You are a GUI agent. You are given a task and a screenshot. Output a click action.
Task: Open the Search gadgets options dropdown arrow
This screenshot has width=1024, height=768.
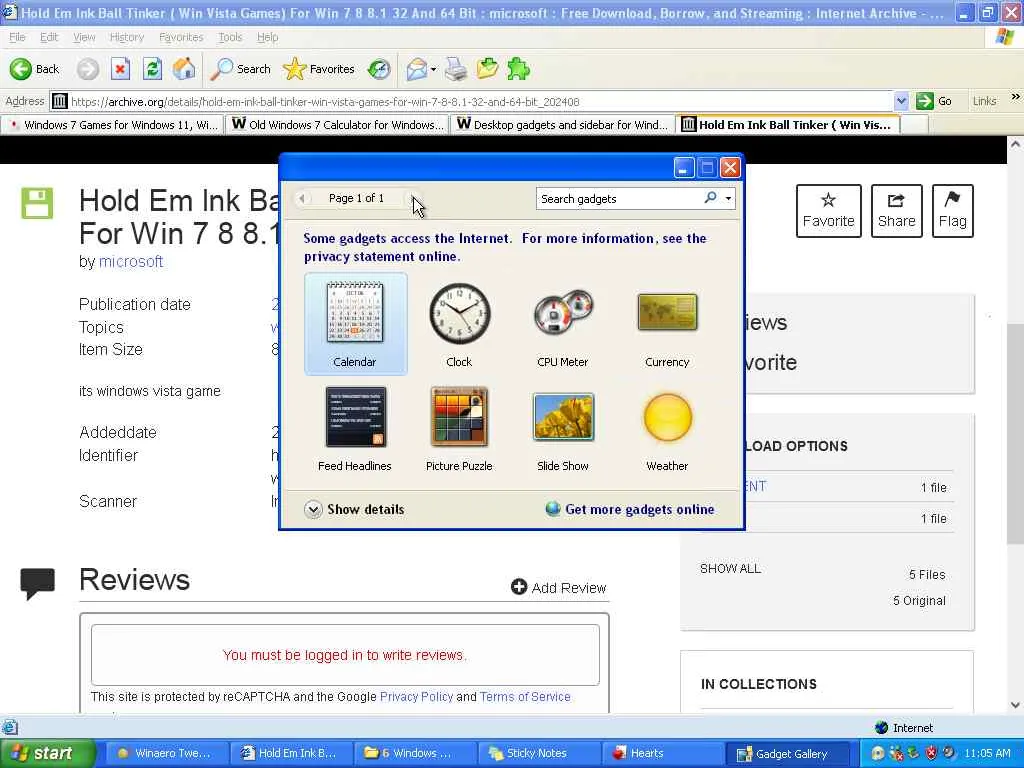(x=728, y=198)
